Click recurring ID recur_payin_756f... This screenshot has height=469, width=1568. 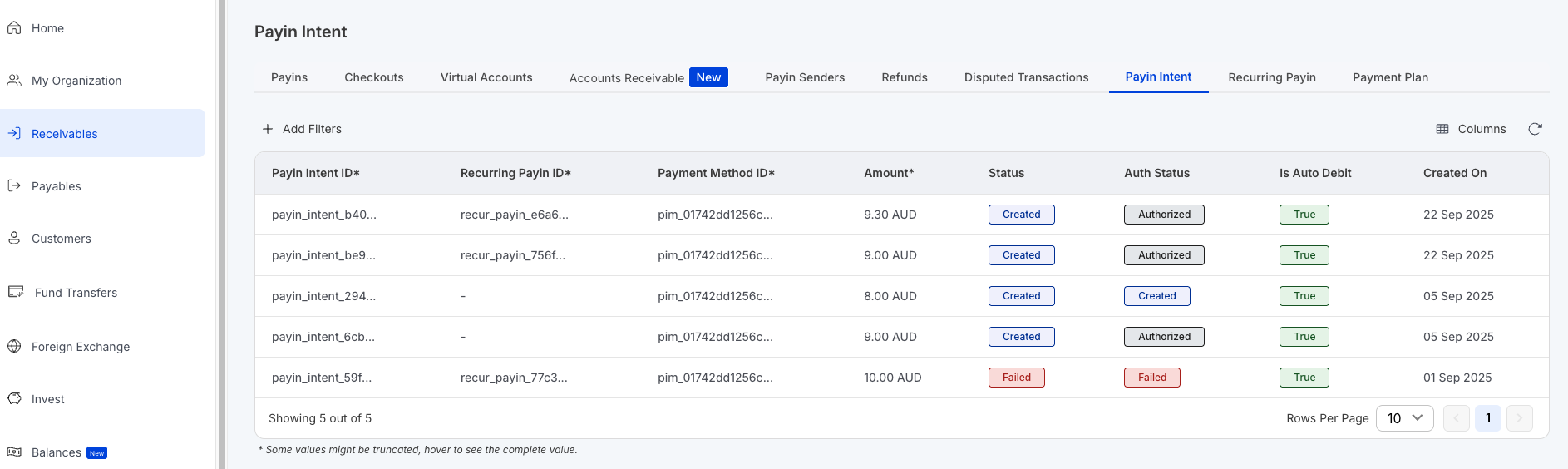pos(513,255)
